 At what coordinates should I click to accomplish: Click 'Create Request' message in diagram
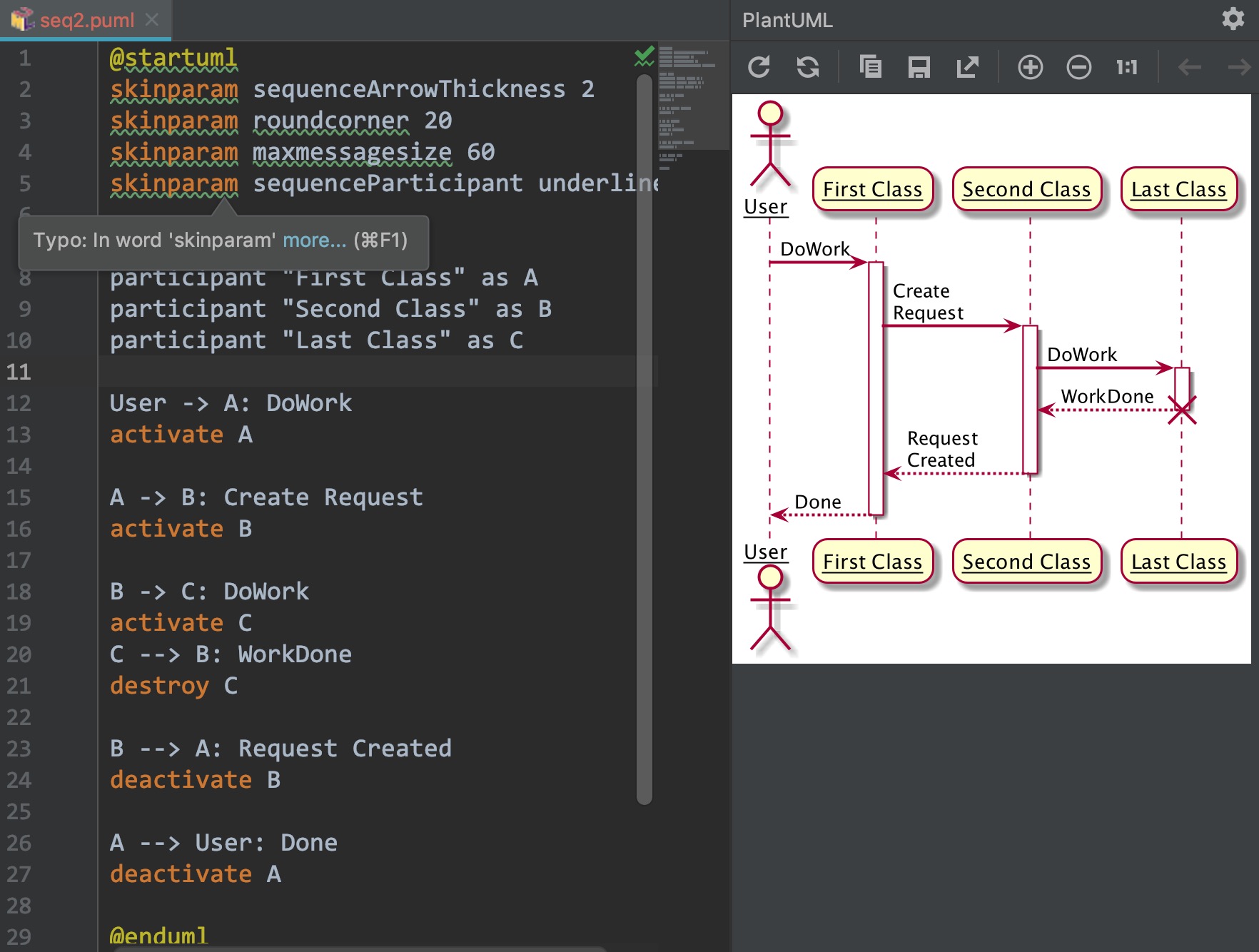[x=928, y=302]
